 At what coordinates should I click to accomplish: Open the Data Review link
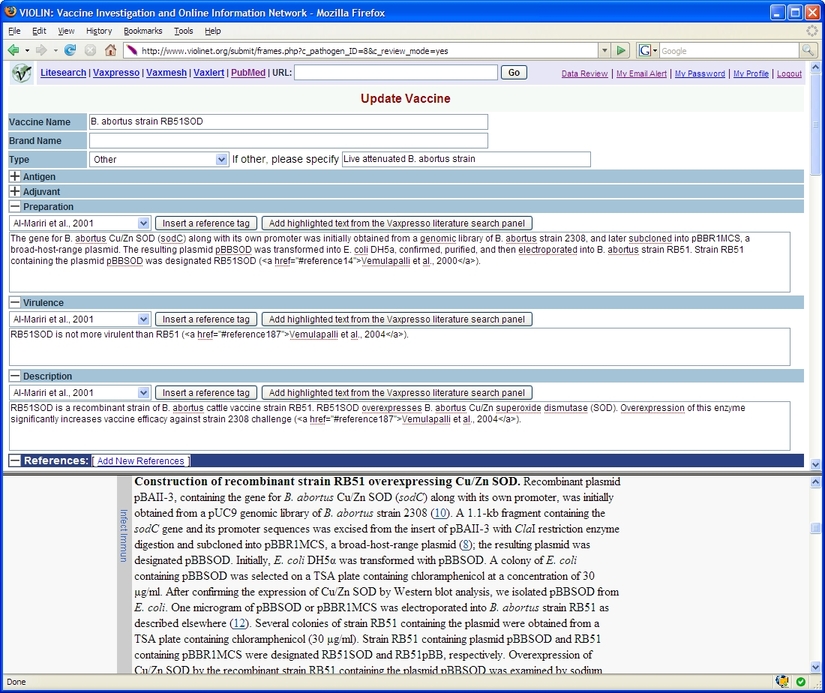pos(584,74)
